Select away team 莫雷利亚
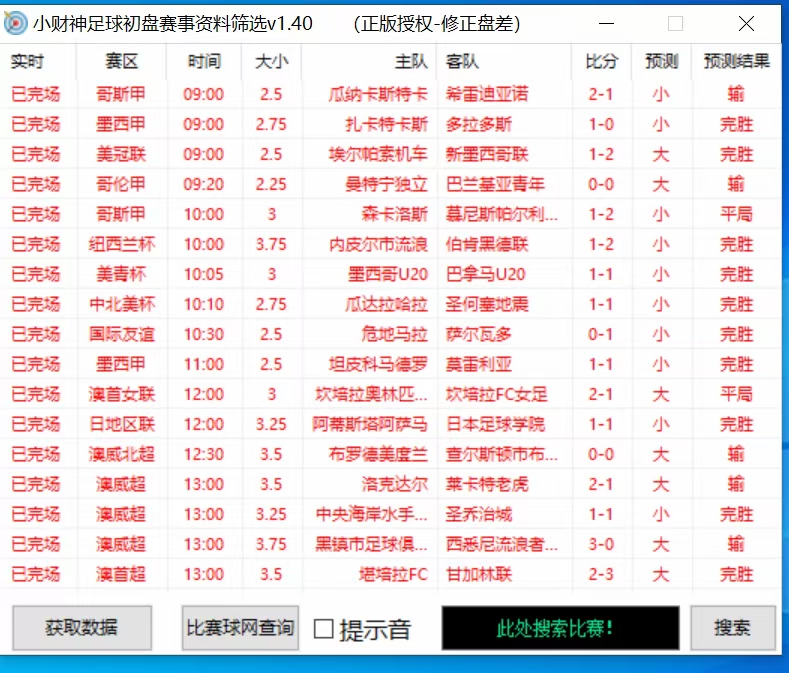The image size is (789, 673). (x=479, y=364)
